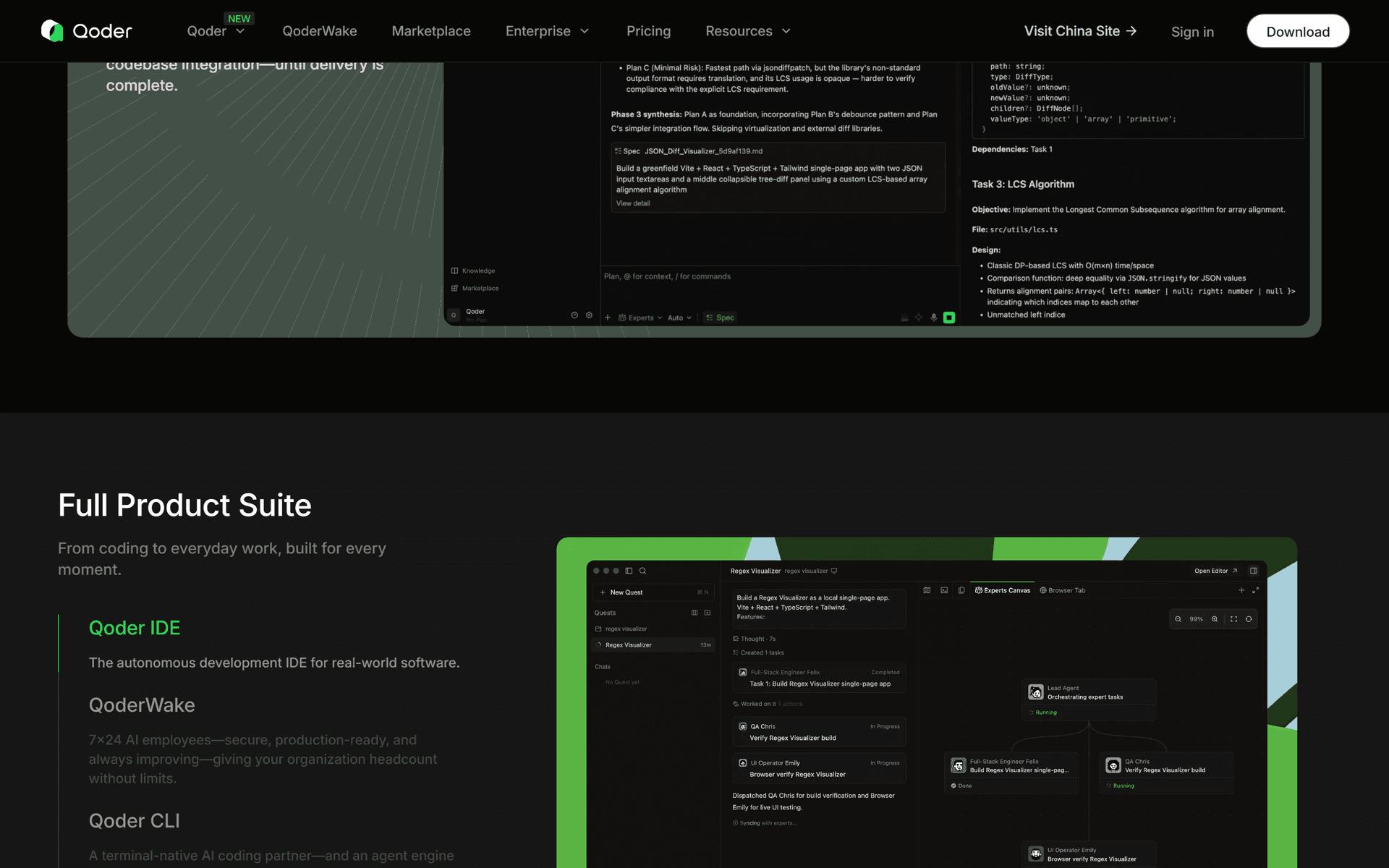1389x868 pixels.
Task: Click the Full-Stack Engineer Felix Done canvas node
Action: pyautogui.click(x=1011, y=773)
